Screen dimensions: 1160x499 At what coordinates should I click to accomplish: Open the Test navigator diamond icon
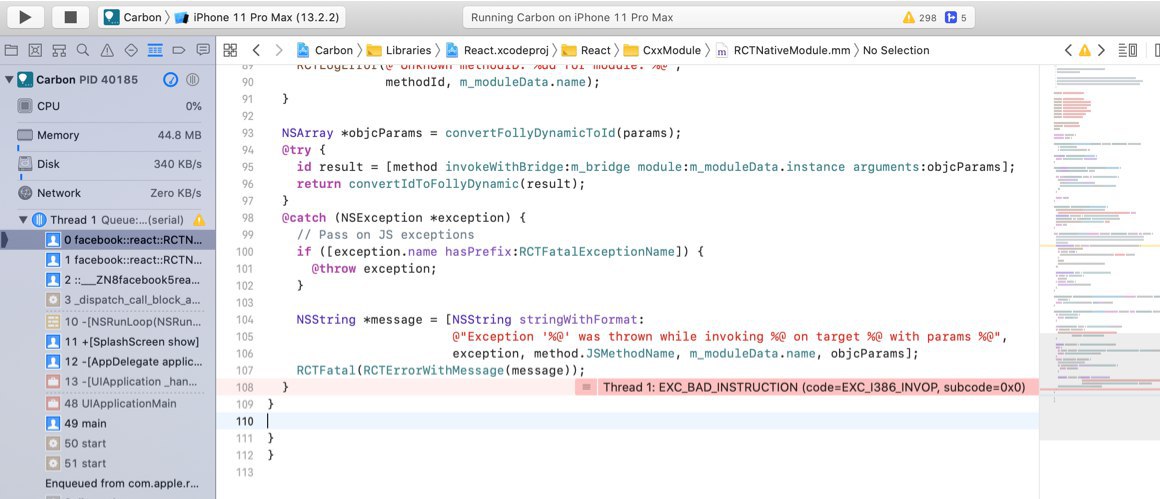(x=131, y=50)
